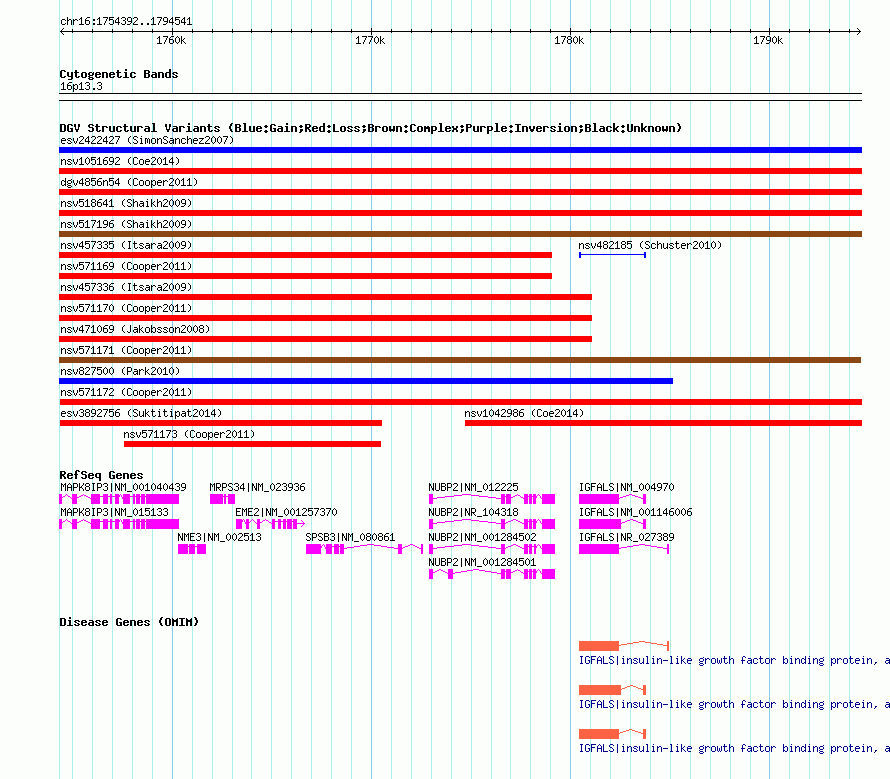Click the EME2 gene model glyph
Image resolution: width=890 pixels, height=779 pixels.
[x=270, y=524]
